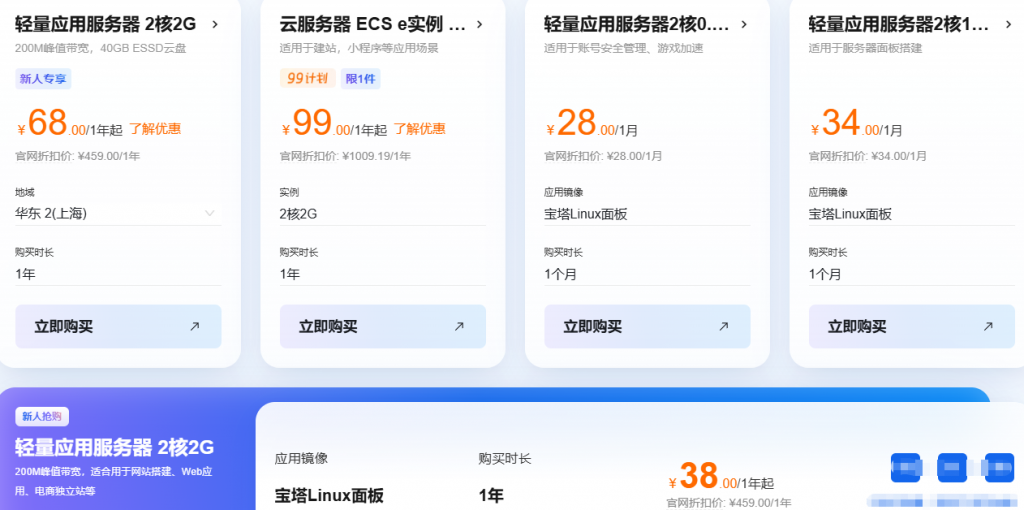Click chevron next to 轻量应用服务器2核1... title
The height and width of the screenshot is (510, 1024).
point(1008,25)
